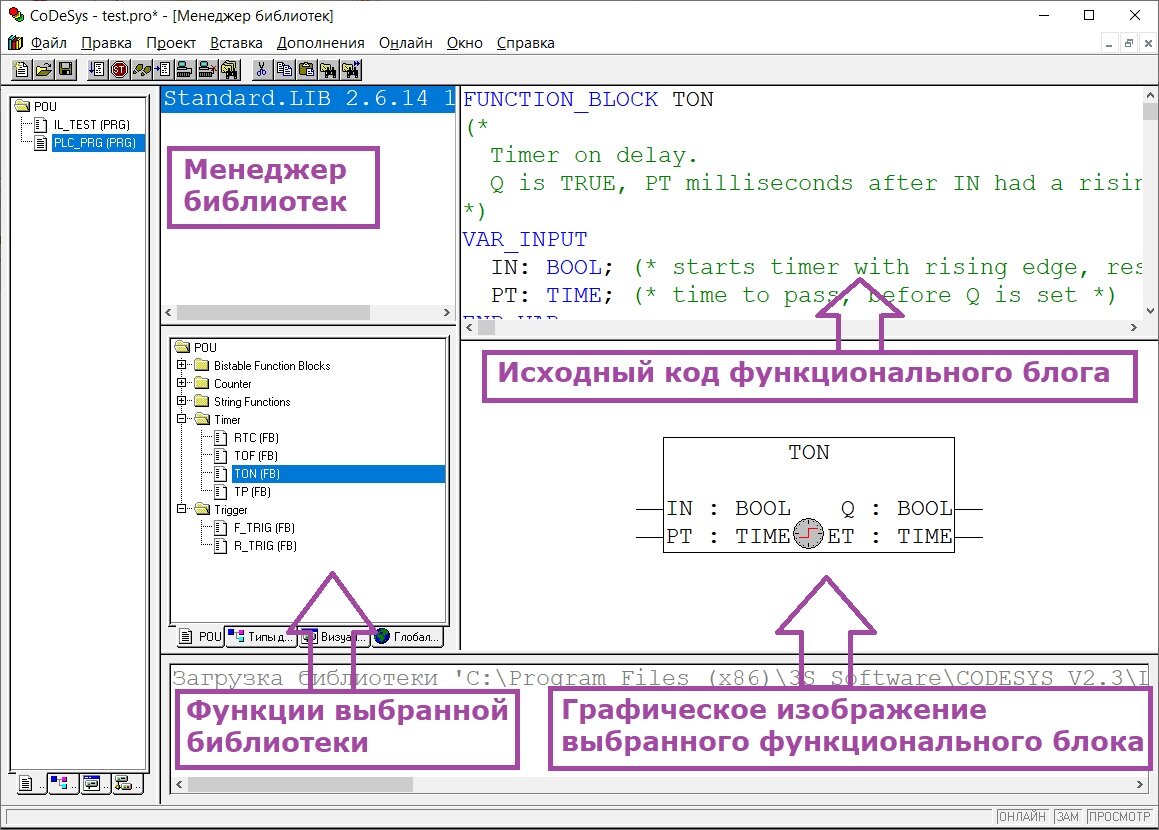Click the red ST stop icon
1159x830 pixels.
pyautogui.click(x=119, y=70)
